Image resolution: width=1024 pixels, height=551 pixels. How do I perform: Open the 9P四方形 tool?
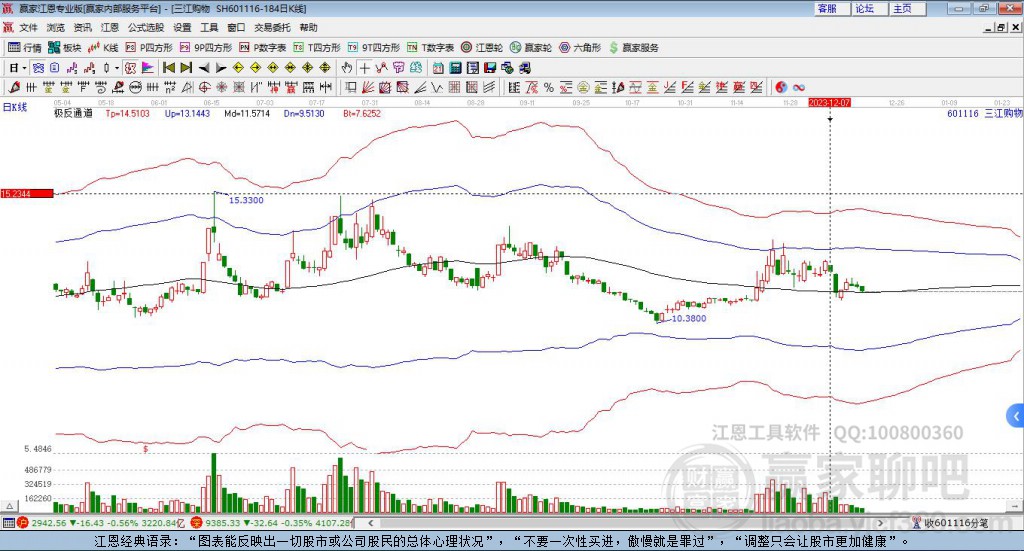pos(206,48)
